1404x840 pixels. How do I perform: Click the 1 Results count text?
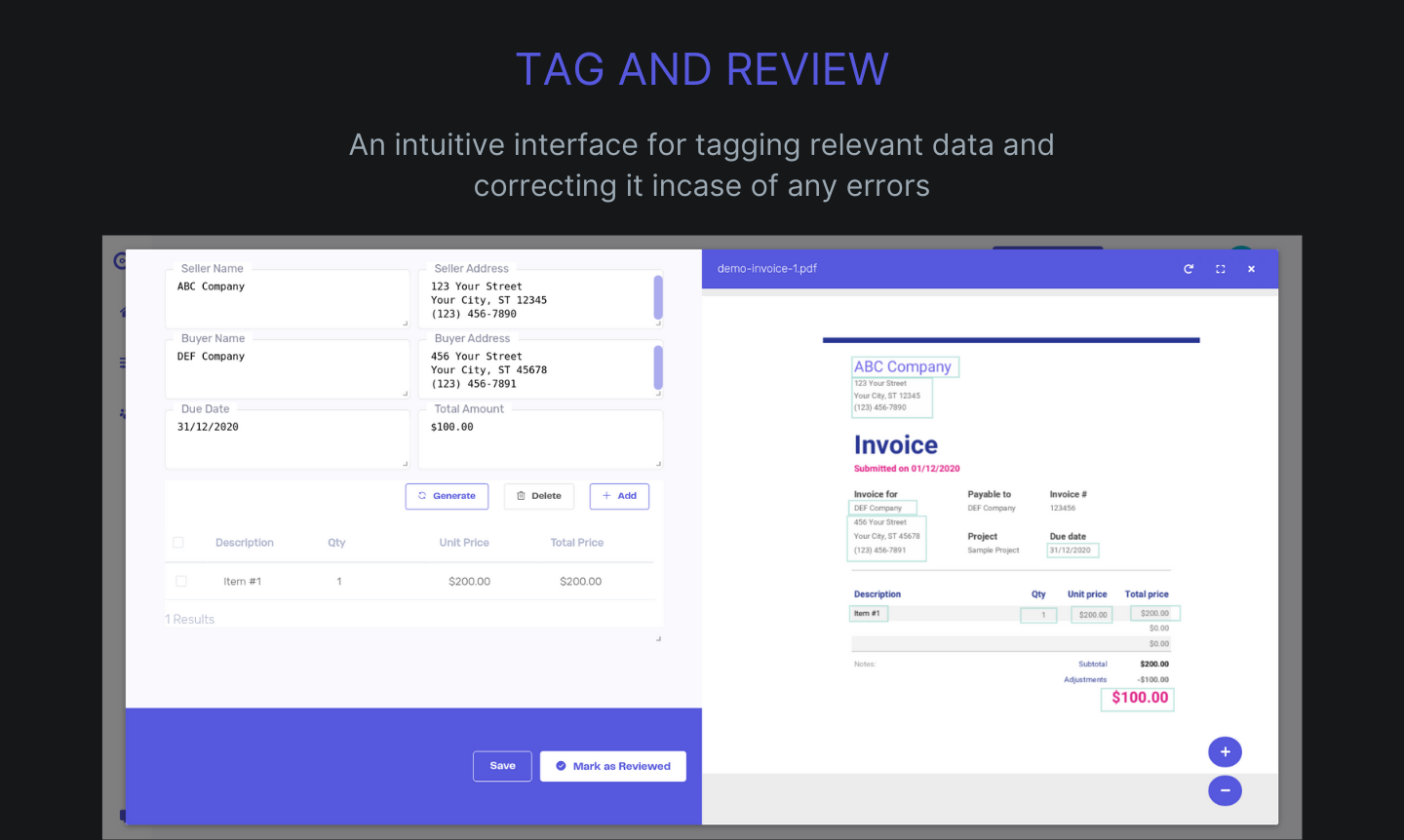[190, 620]
